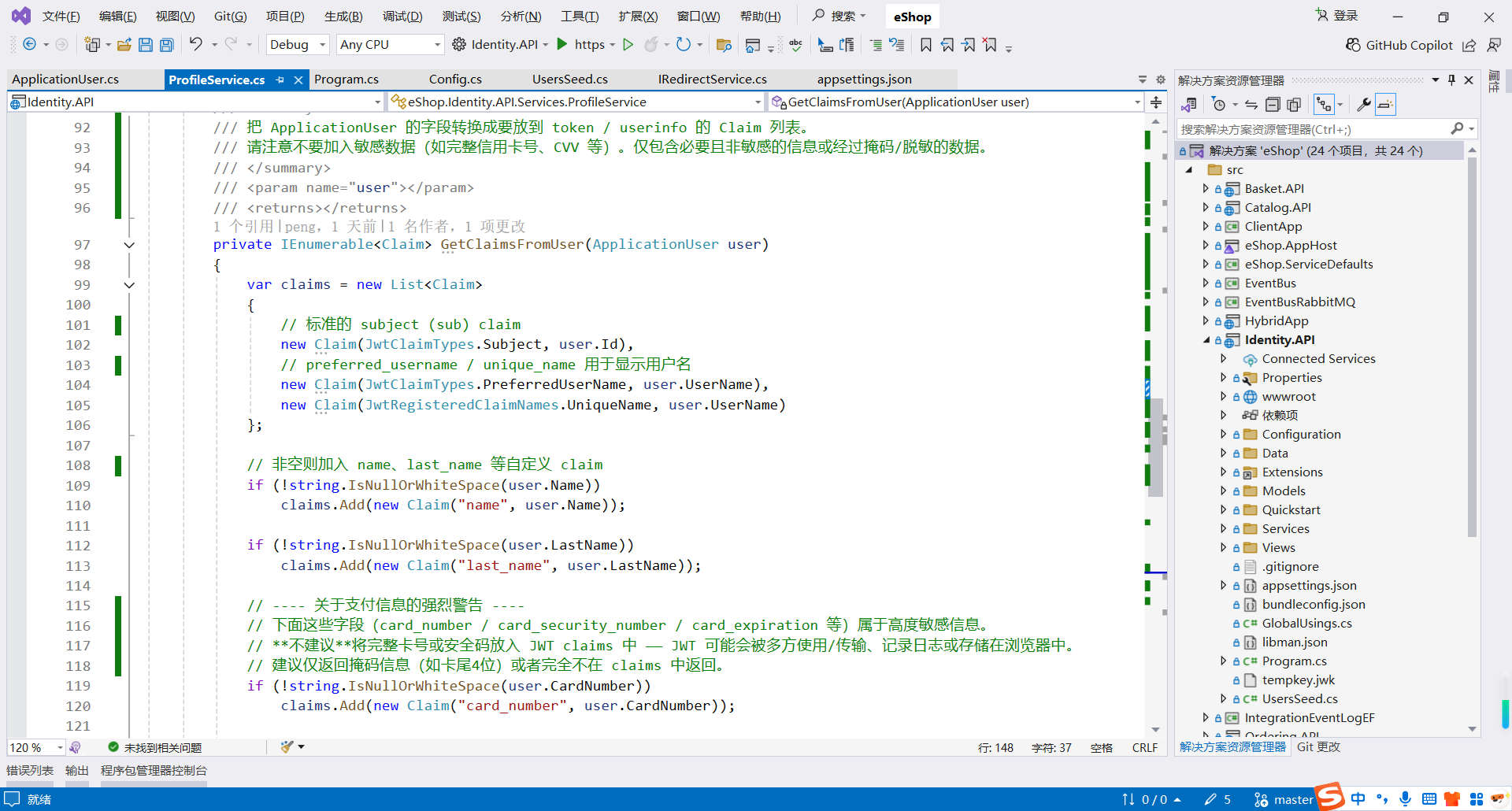
Task: Clear all bookmarks in document
Action: [x=990, y=45]
